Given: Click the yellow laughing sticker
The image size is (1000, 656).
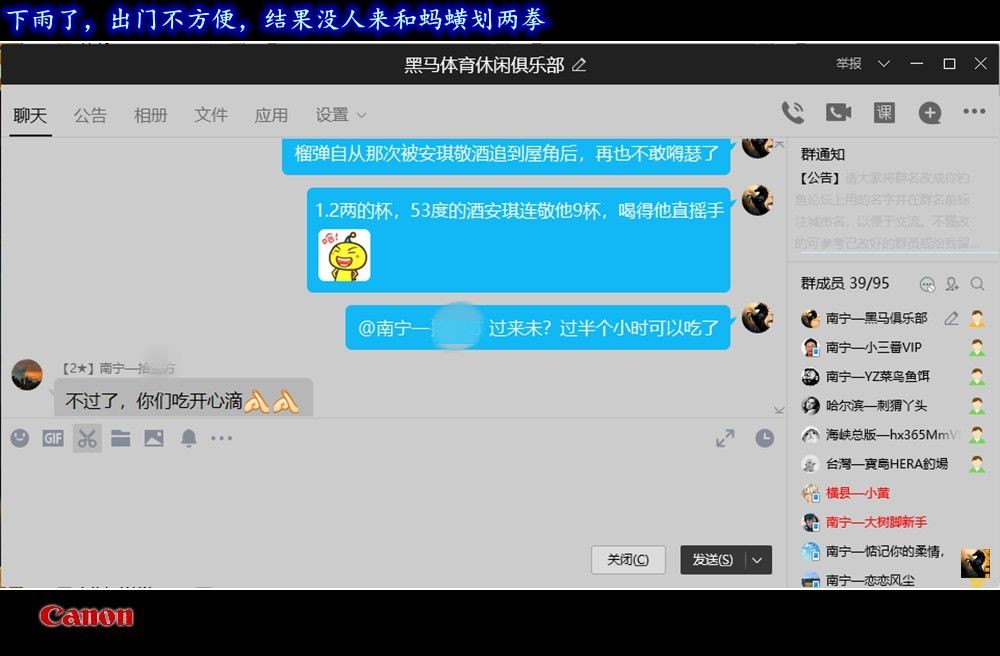Looking at the screenshot, I should pos(344,256).
